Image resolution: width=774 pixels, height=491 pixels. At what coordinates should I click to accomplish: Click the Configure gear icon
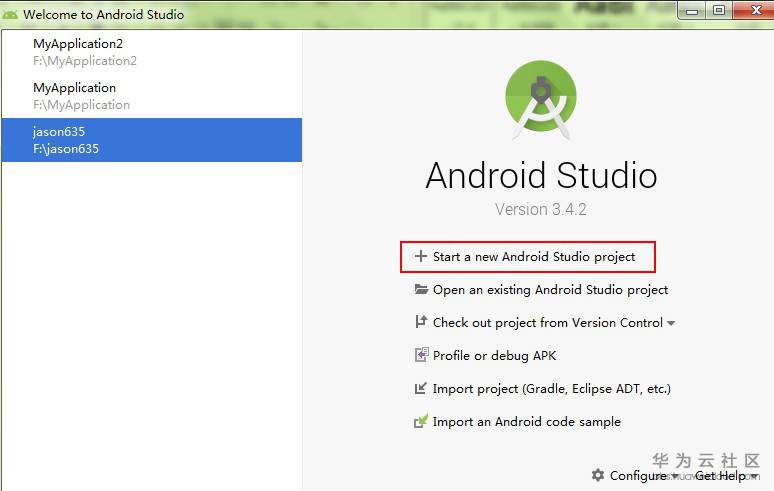[598, 475]
